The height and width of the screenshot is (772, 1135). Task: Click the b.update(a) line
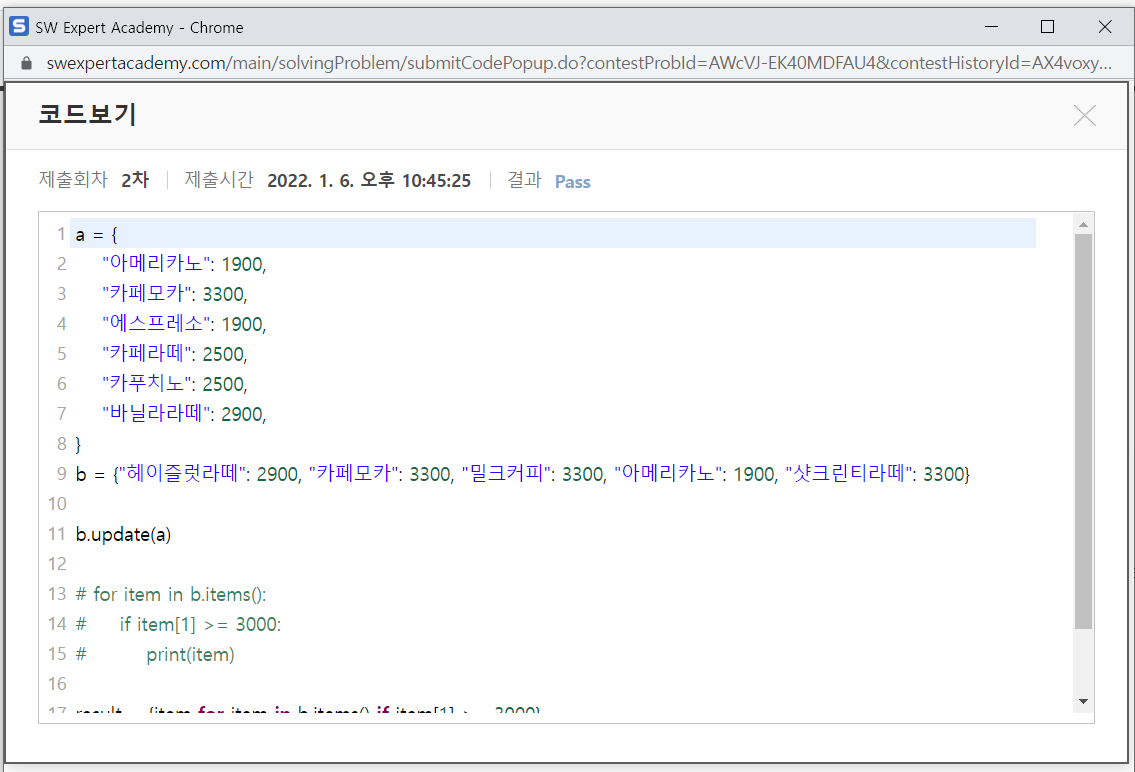[x=123, y=535]
